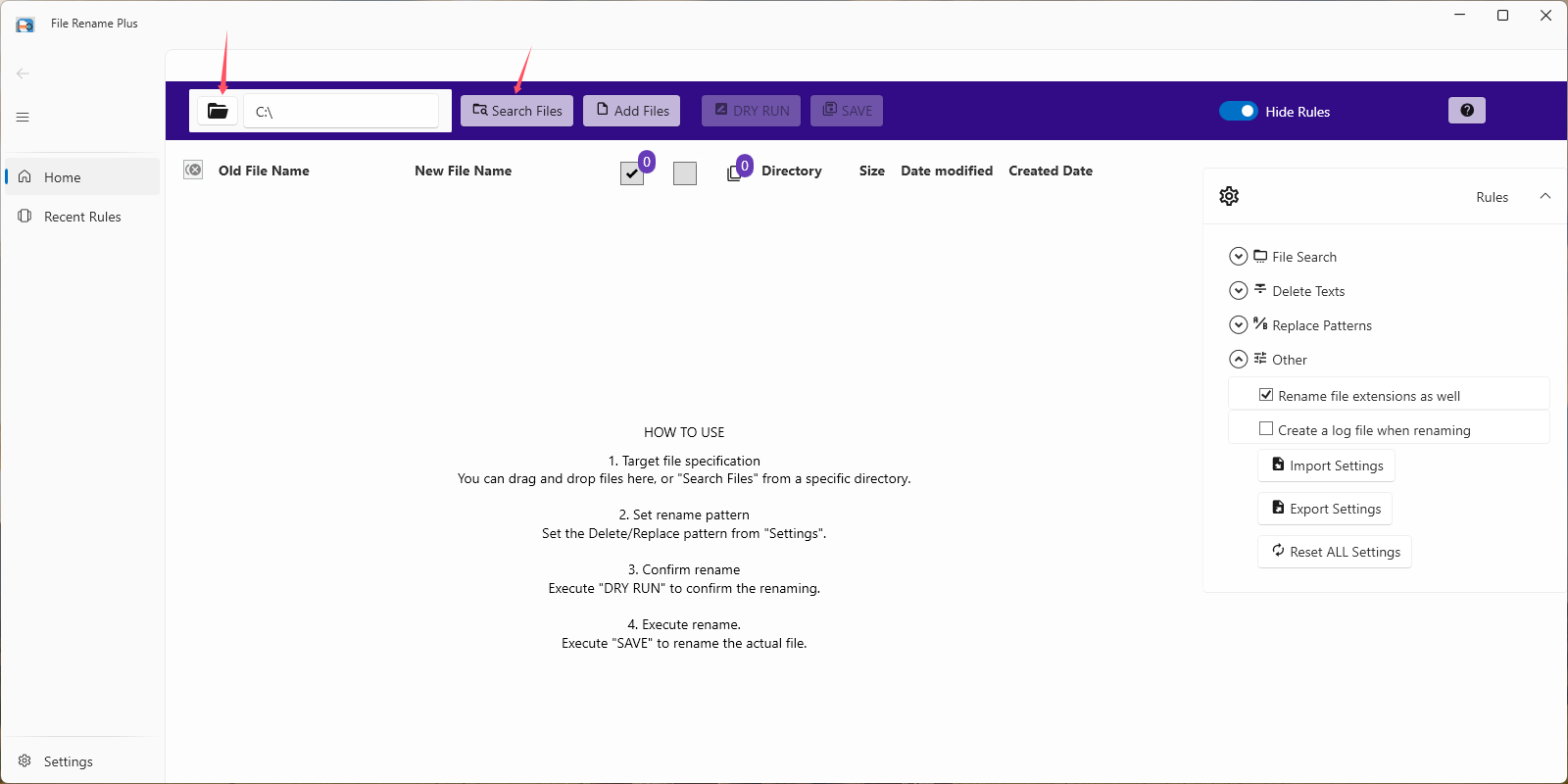The width and height of the screenshot is (1568, 784).
Task: Expand the Delete Texts section
Action: point(1239,291)
